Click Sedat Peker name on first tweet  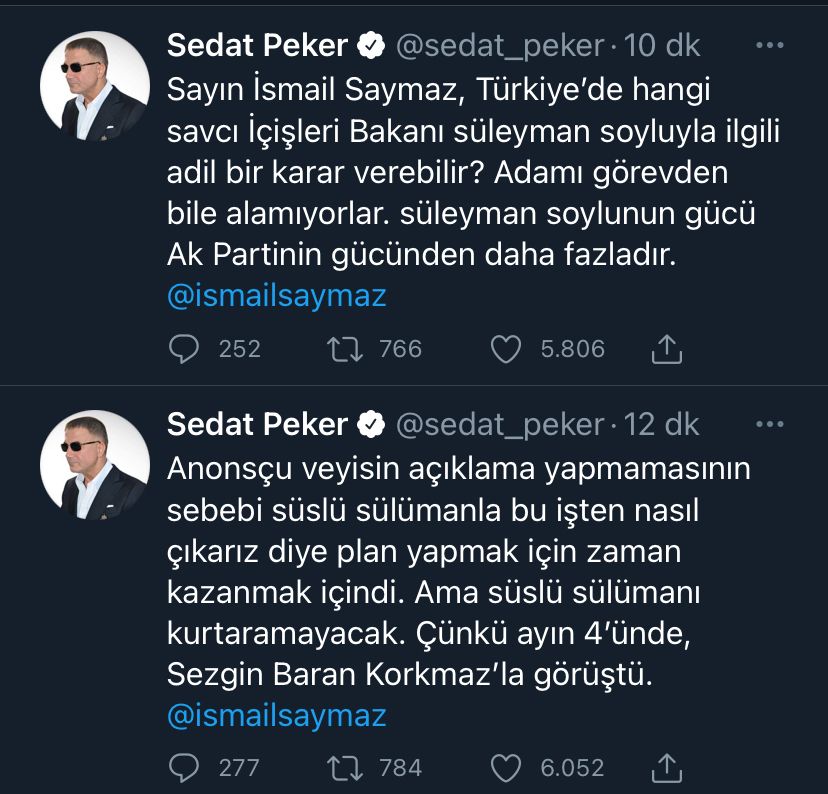point(257,45)
